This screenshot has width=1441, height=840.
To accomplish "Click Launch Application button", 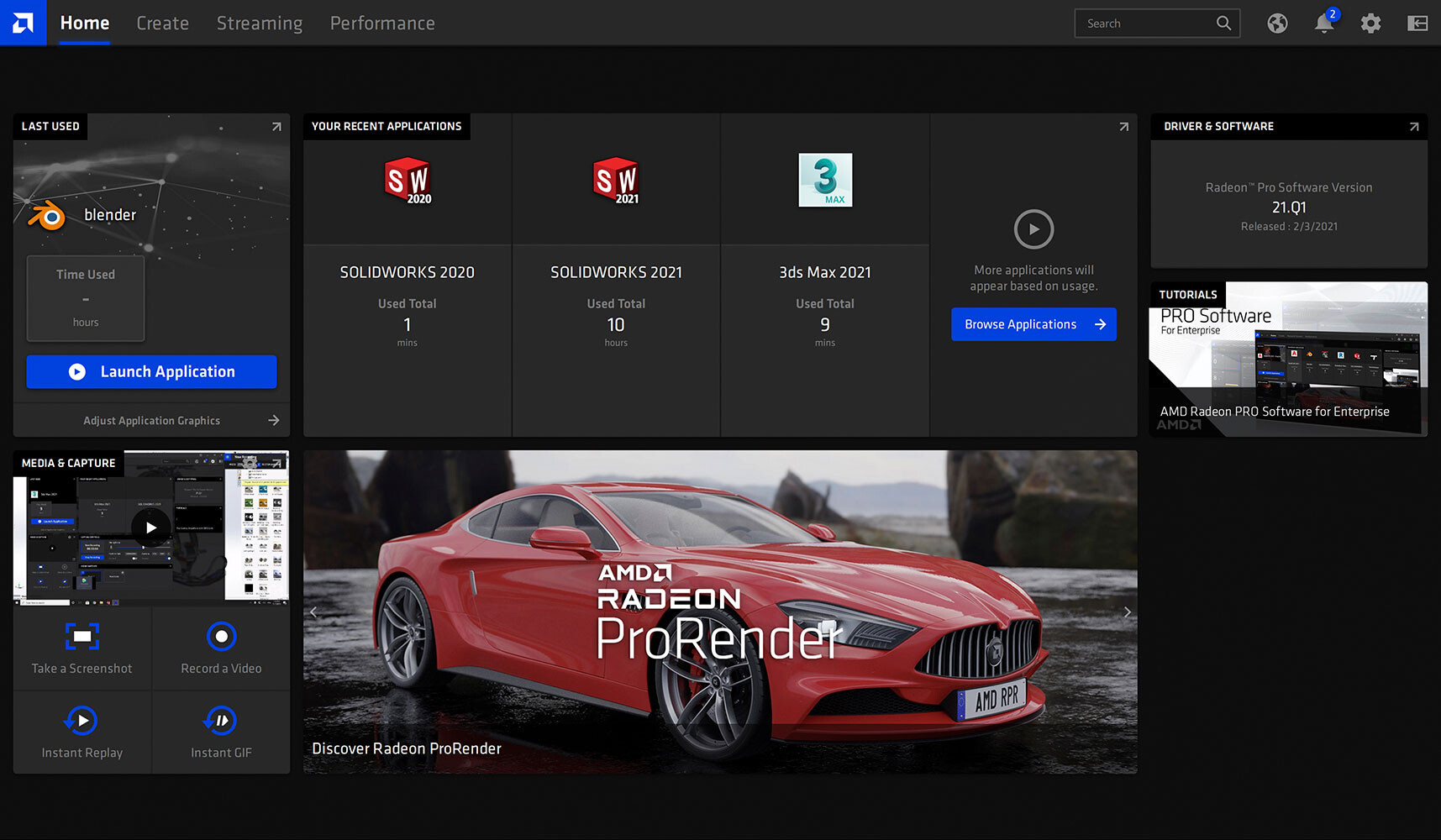I will [x=151, y=372].
